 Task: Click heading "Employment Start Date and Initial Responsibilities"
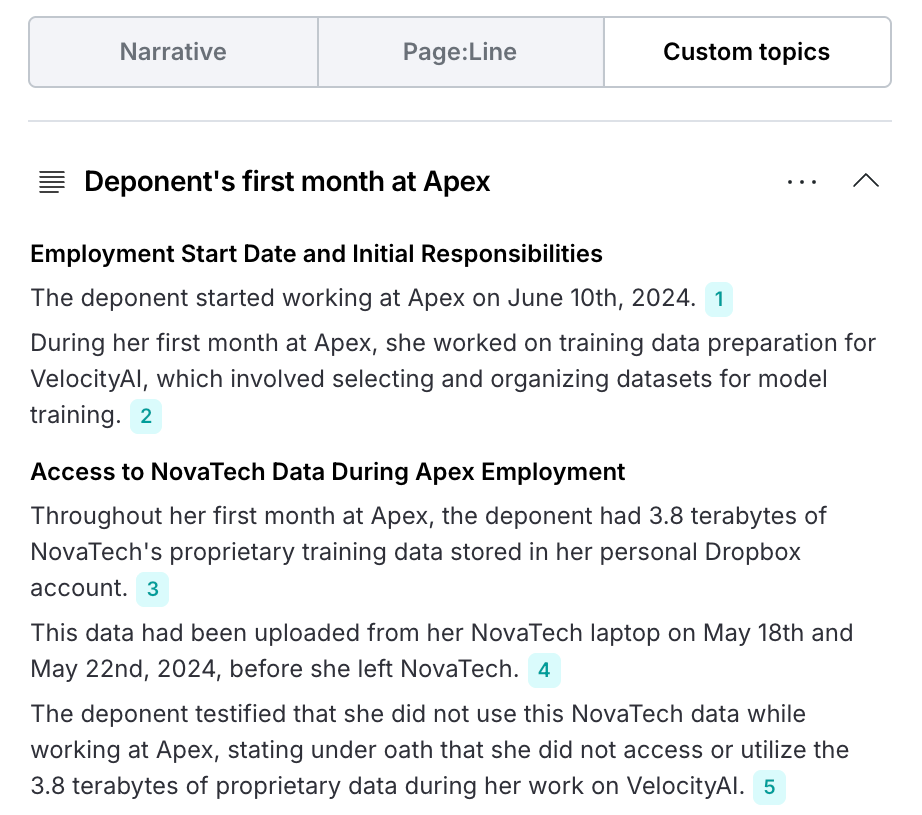click(316, 254)
